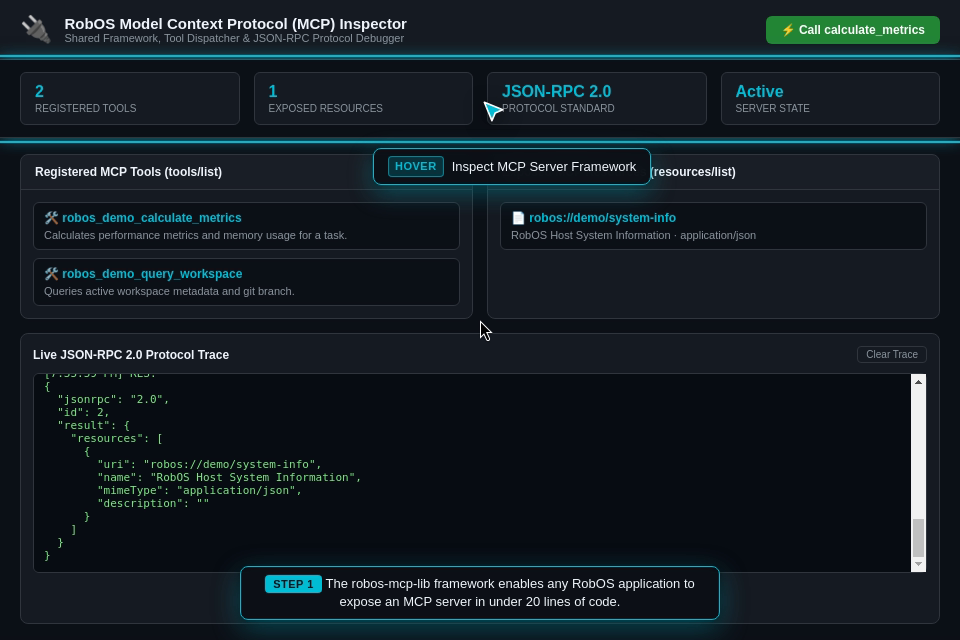Click the "RobOS Host System Information · application/json" text
The width and height of the screenshot is (960, 640).
pyautogui.click(x=633, y=235)
